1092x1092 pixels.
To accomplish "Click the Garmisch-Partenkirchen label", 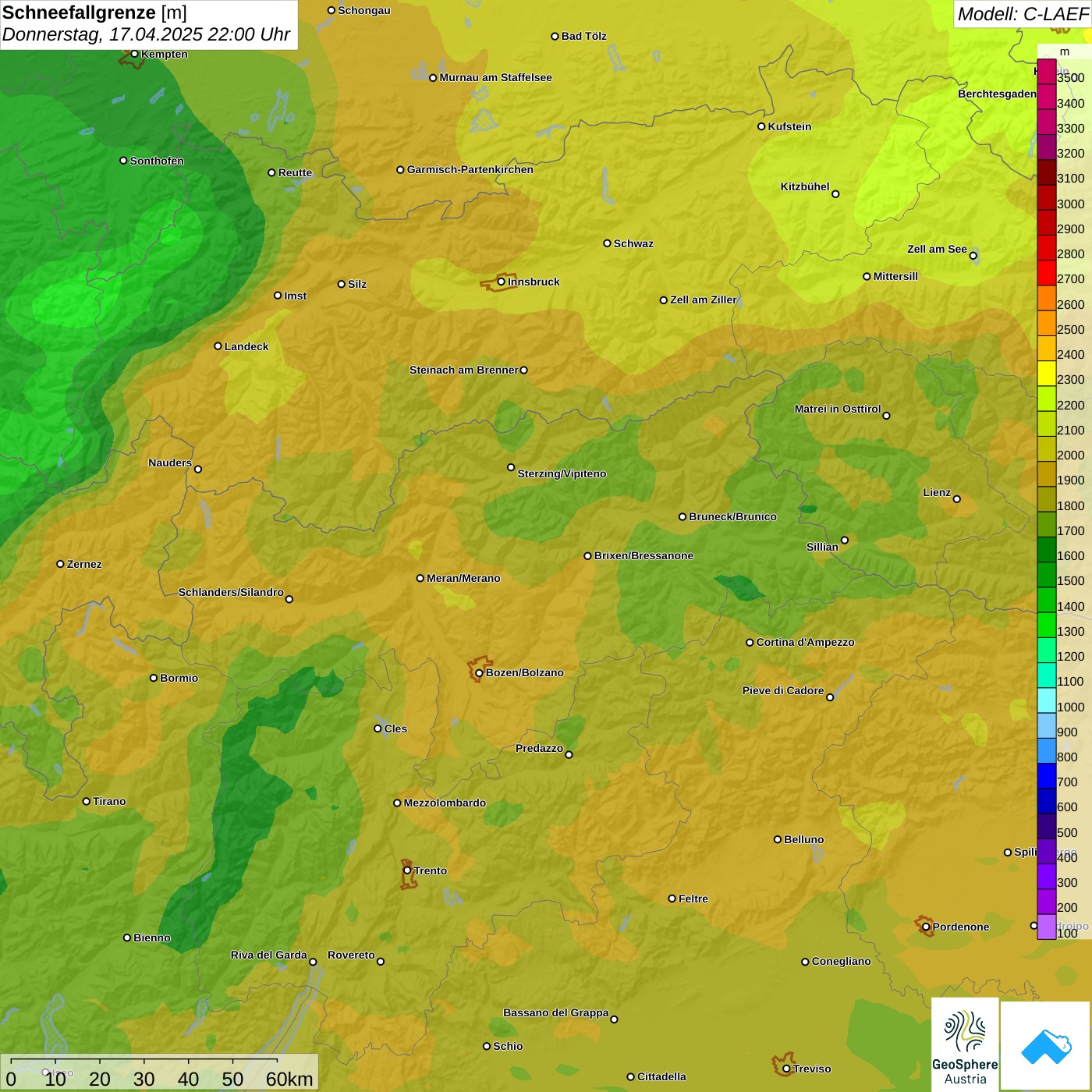I will click(470, 169).
